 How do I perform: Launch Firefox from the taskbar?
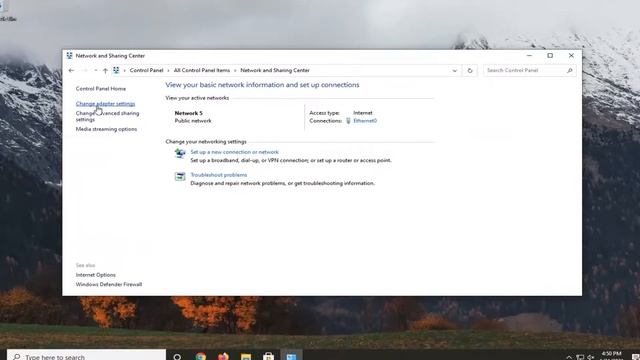point(223,356)
